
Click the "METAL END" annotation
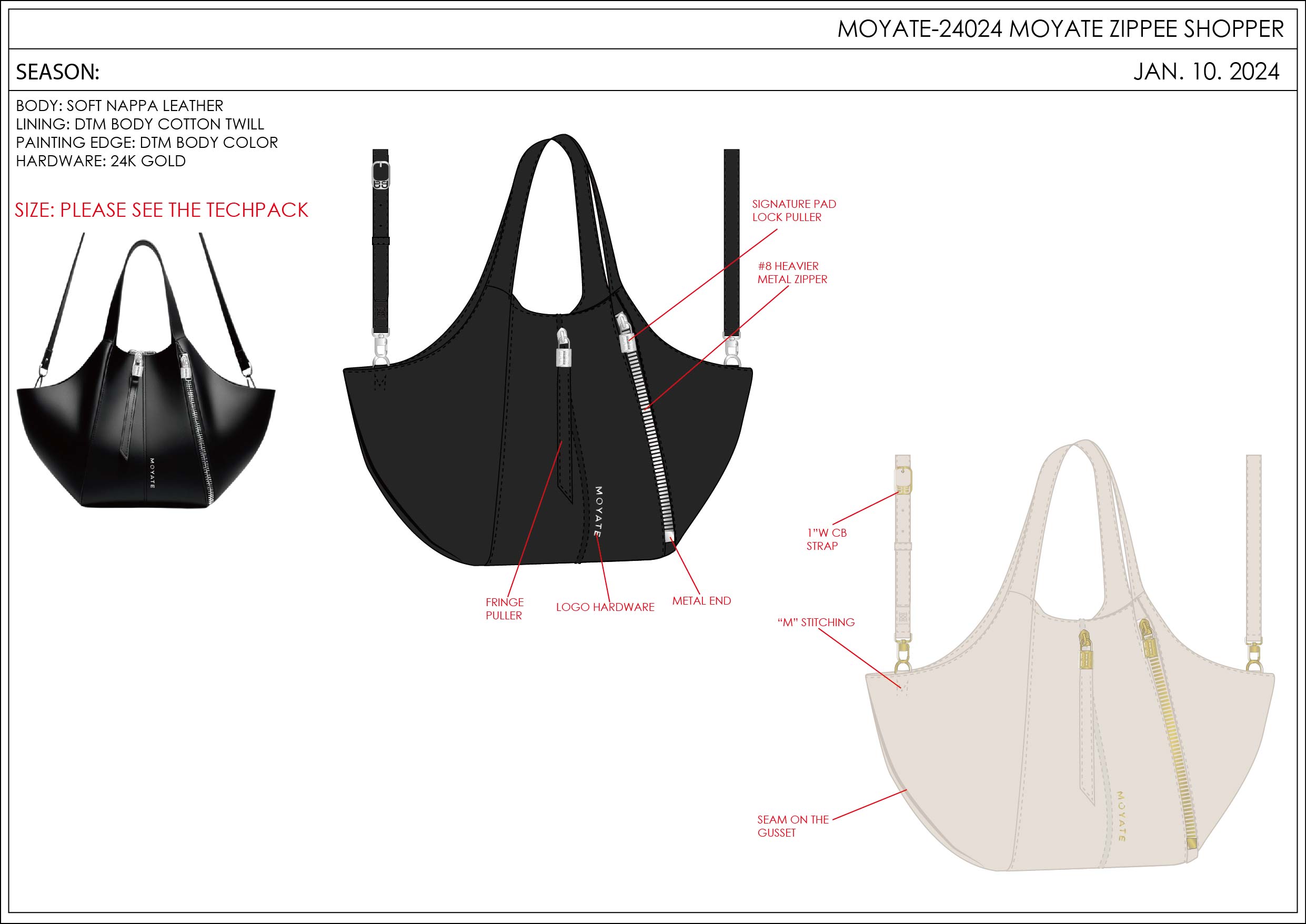pyautogui.click(x=701, y=601)
